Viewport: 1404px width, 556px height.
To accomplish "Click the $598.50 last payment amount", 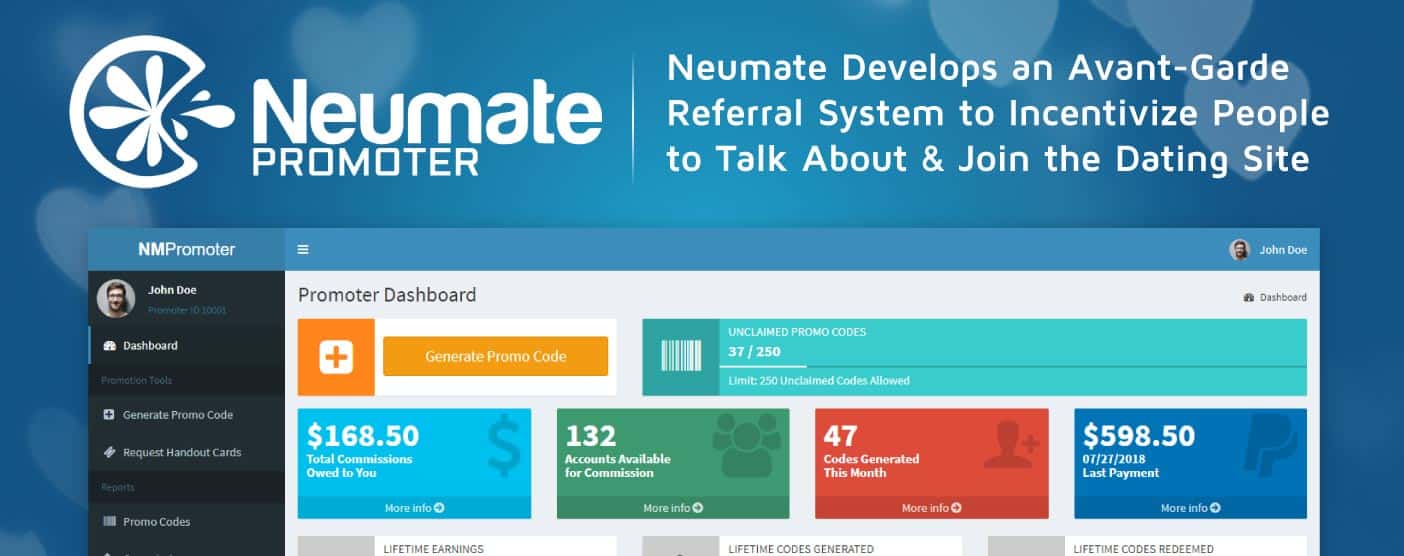I will [x=1139, y=436].
